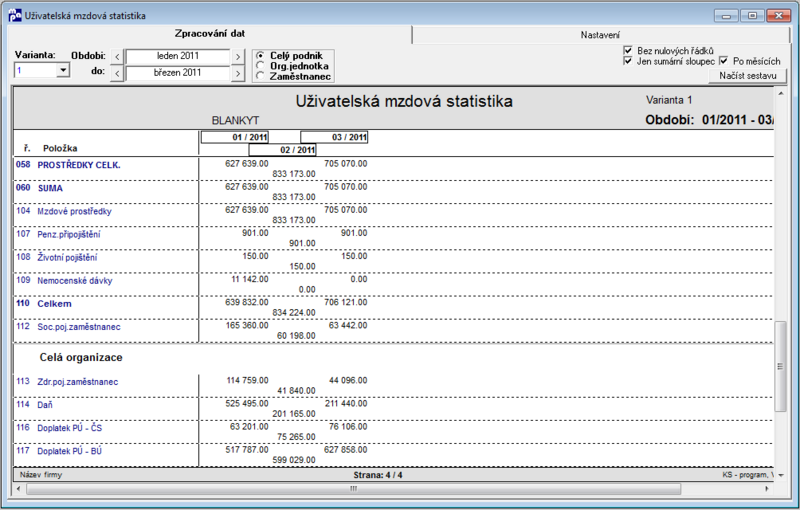Click previous arrow beside březen 2011

[117, 73]
